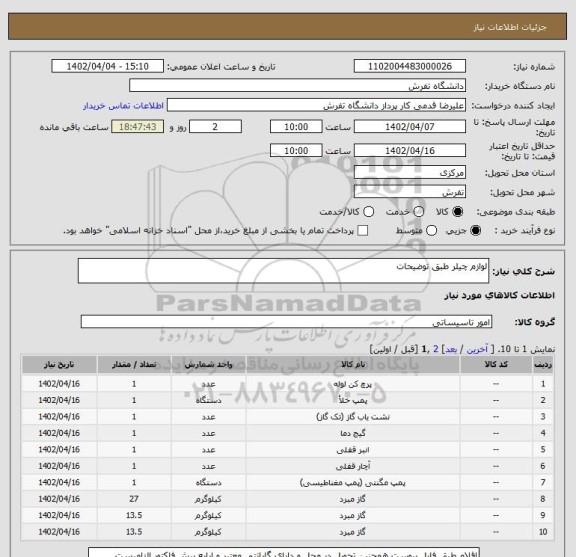Click the کد کالا column header

point(496,364)
